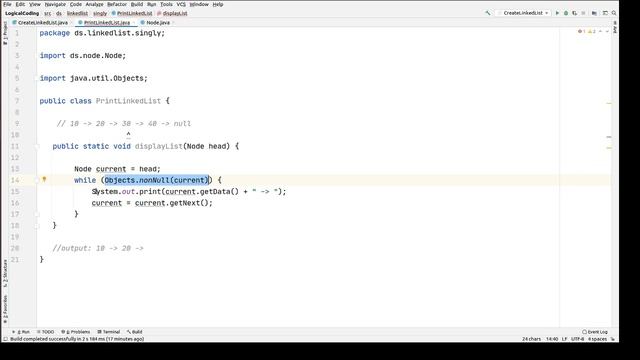Image resolution: width=640 pixels, height=360 pixels.
Task: Open the Build tool window button
Action: pyautogui.click(x=134, y=332)
